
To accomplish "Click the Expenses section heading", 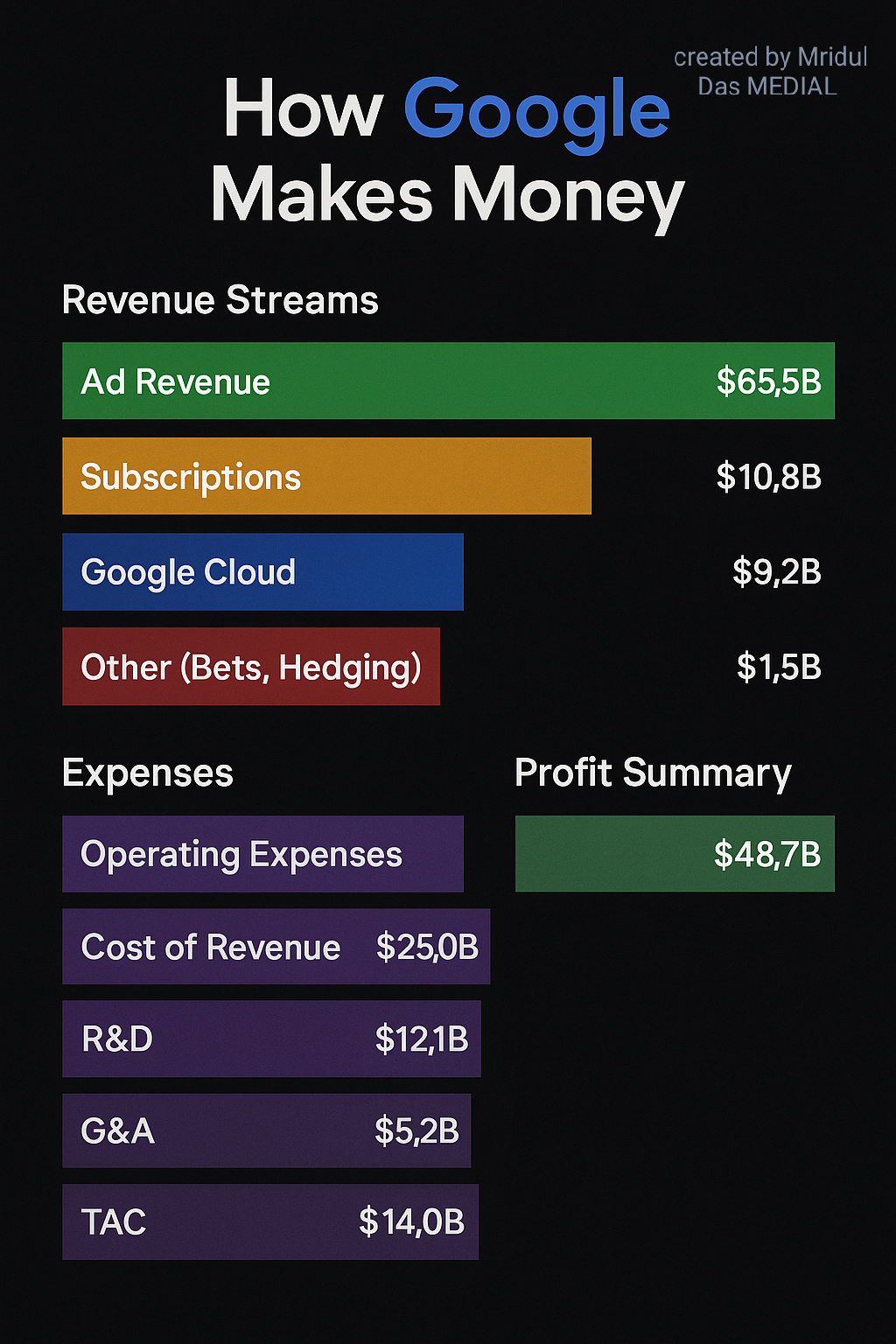I will (x=148, y=773).
